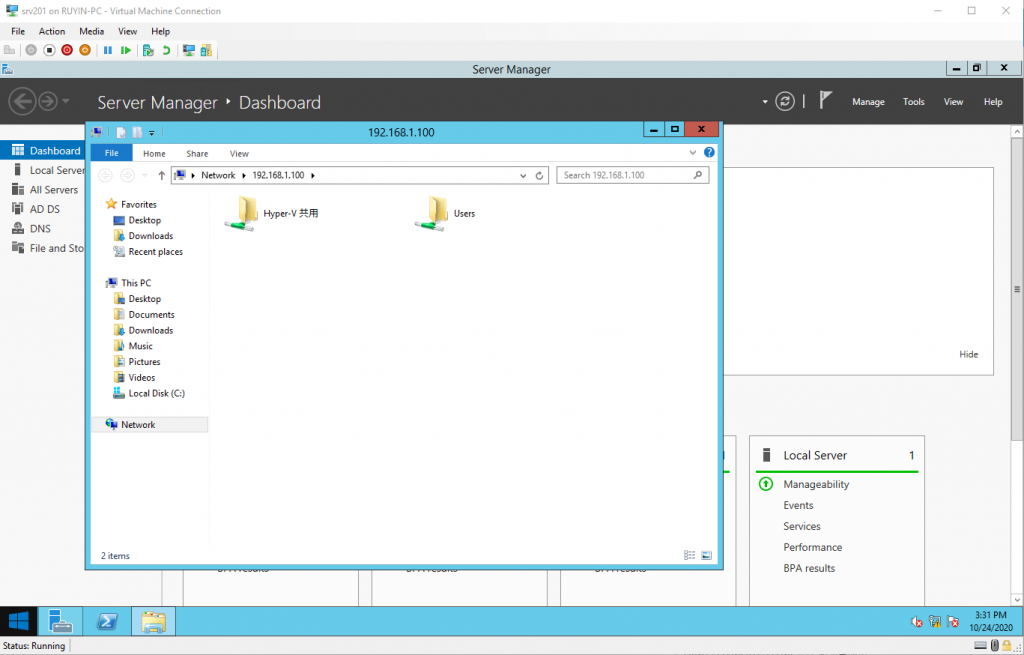
Task: Open the notifications flag in Server Manager
Action: click(825, 101)
